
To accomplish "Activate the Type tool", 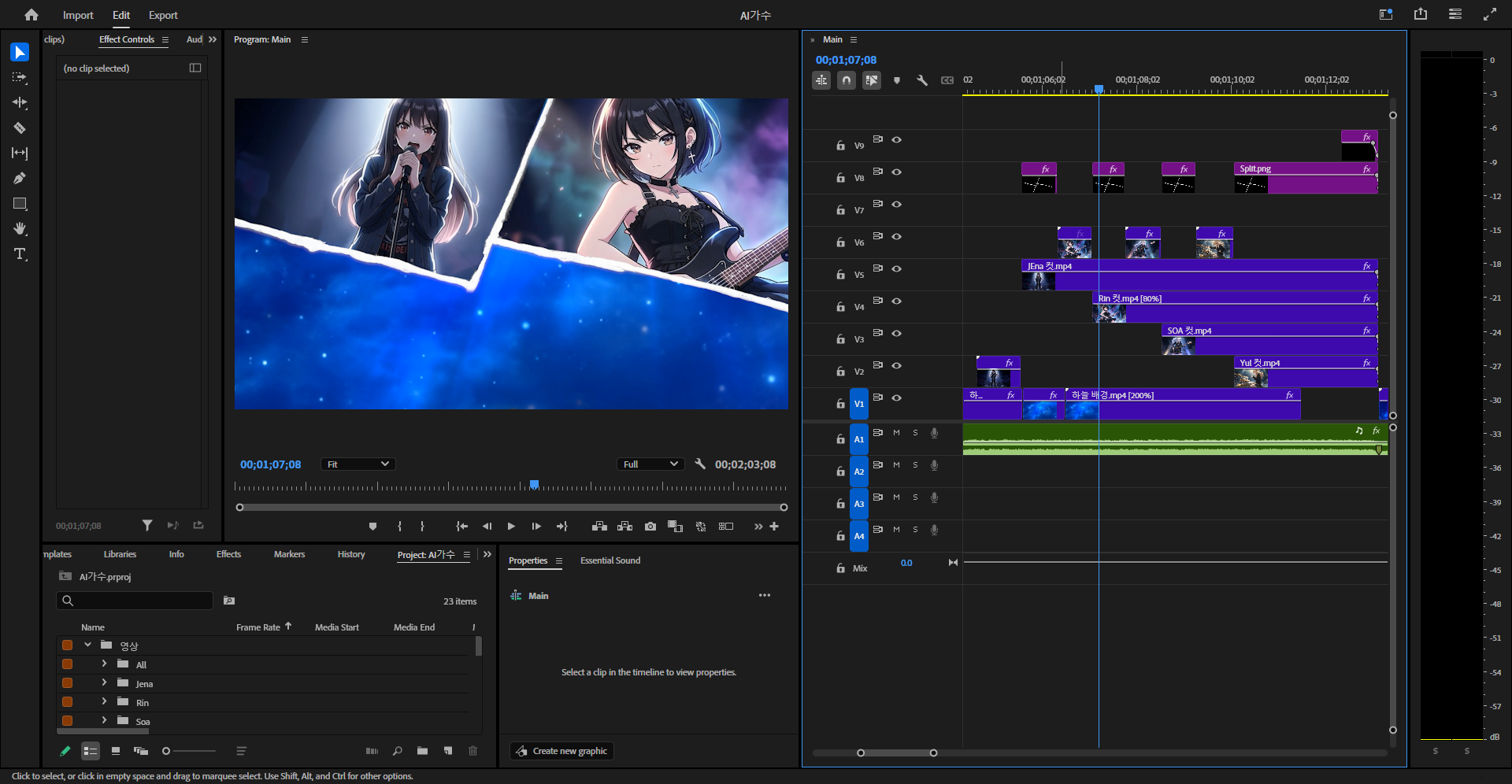I will (20, 254).
